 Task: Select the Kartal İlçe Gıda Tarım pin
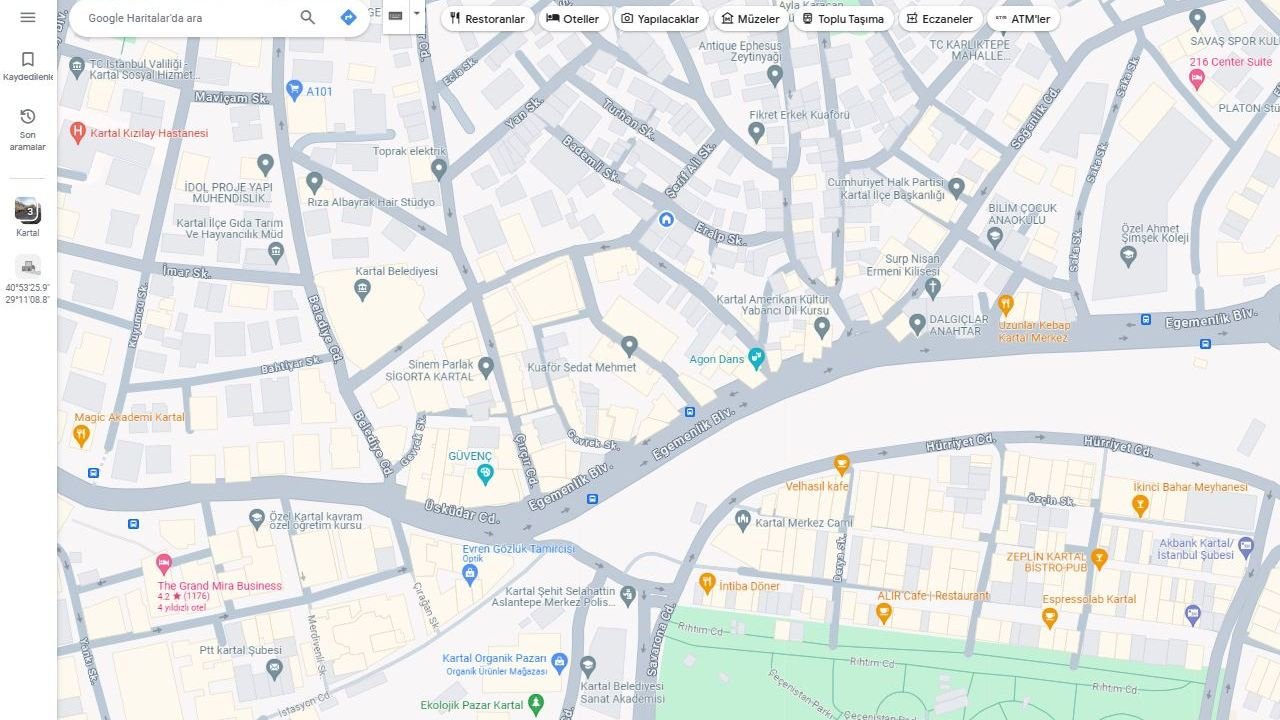(x=276, y=252)
